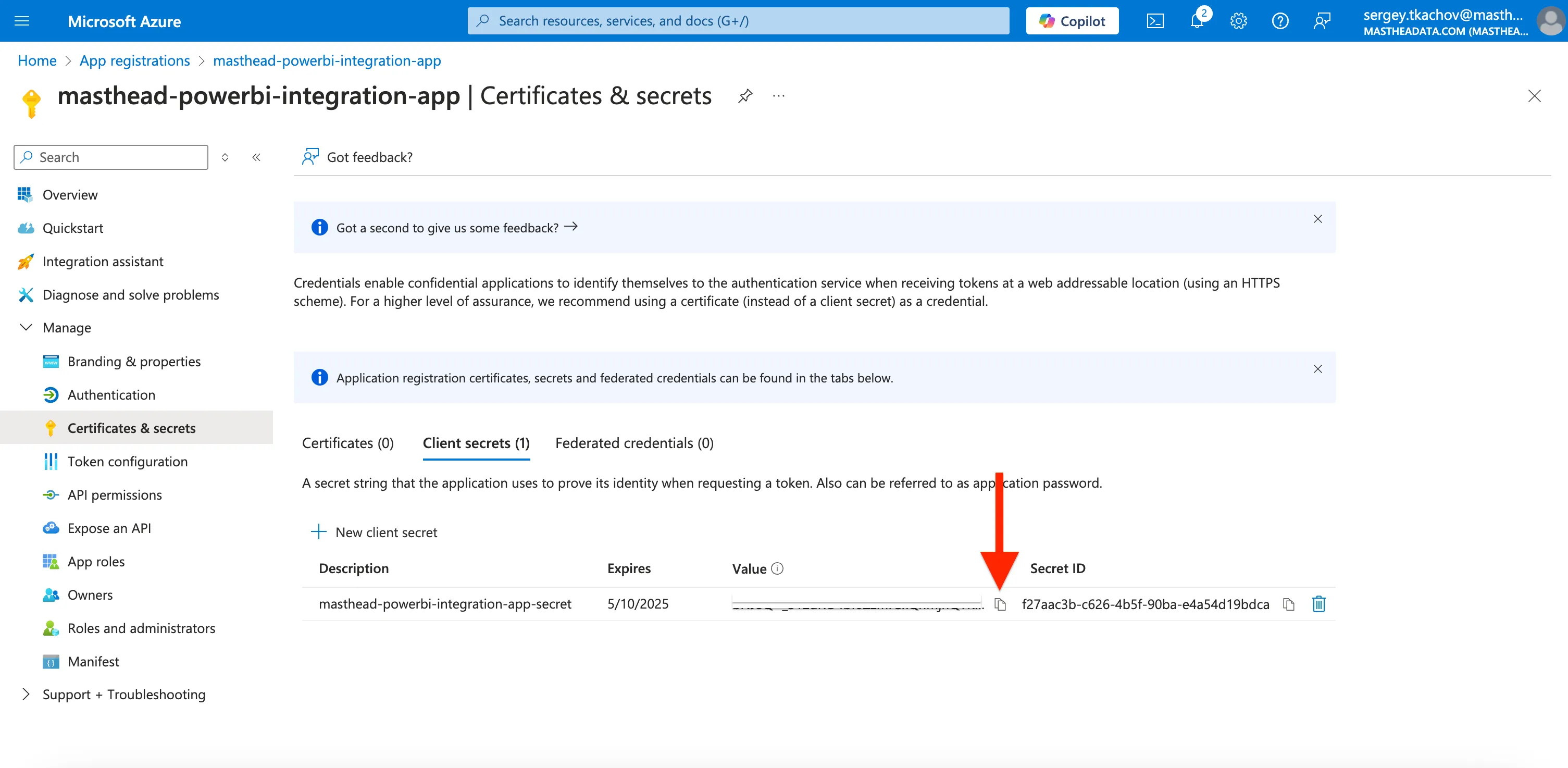Viewport: 1568px width, 768px height.
Task: Pin this blade to dashboard
Action: (x=745, y=96)
